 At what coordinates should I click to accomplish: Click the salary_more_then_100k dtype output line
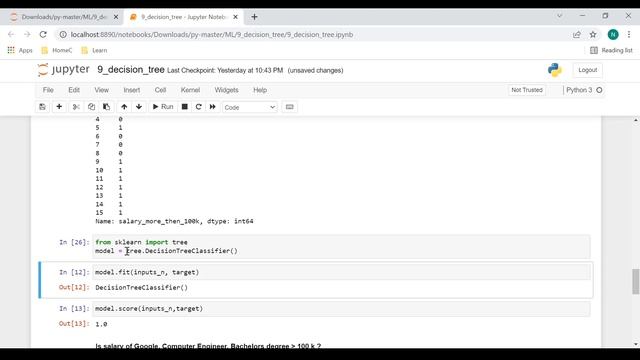[174, 221]
